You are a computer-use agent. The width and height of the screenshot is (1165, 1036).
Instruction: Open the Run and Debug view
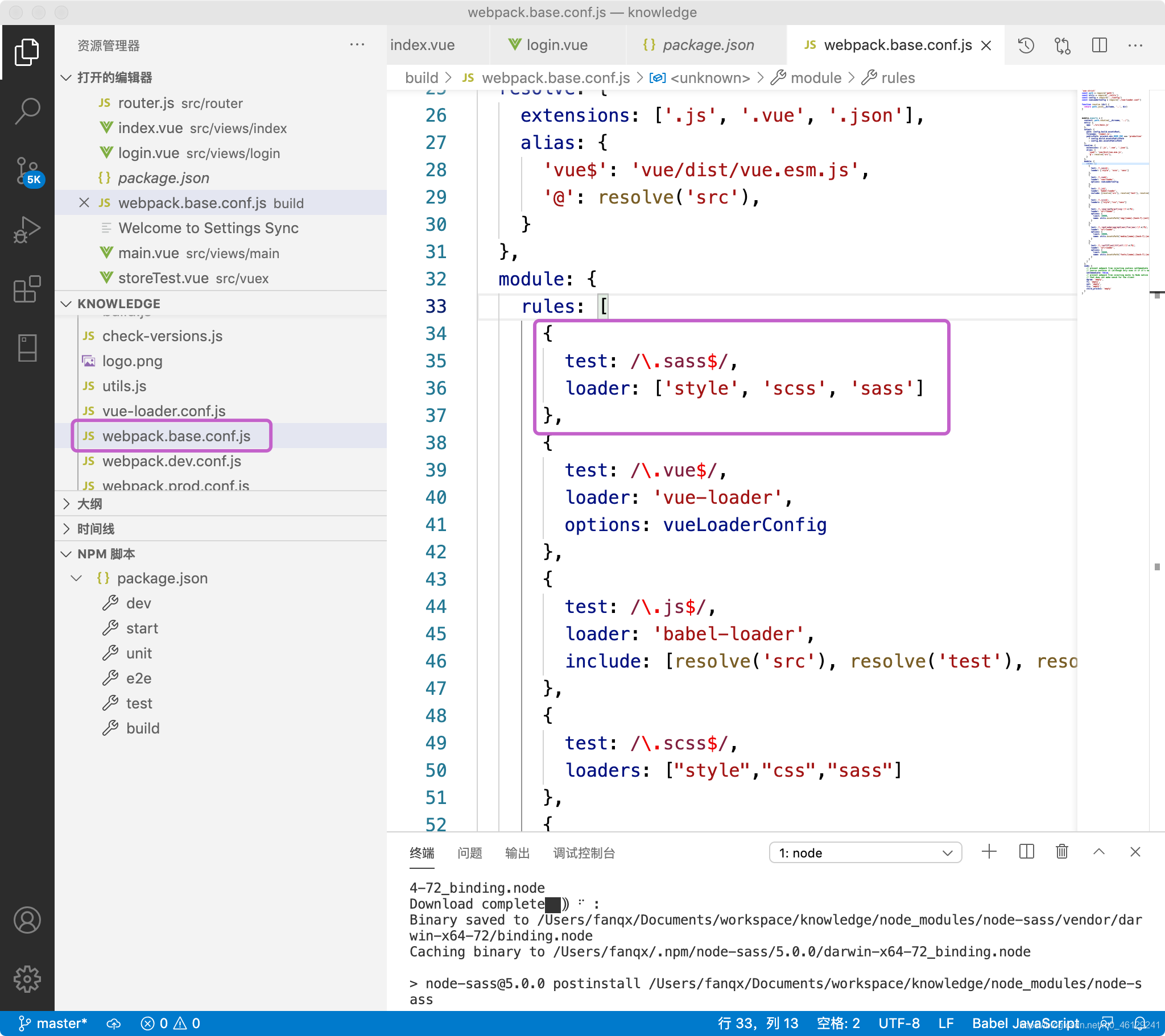(27, 230)
